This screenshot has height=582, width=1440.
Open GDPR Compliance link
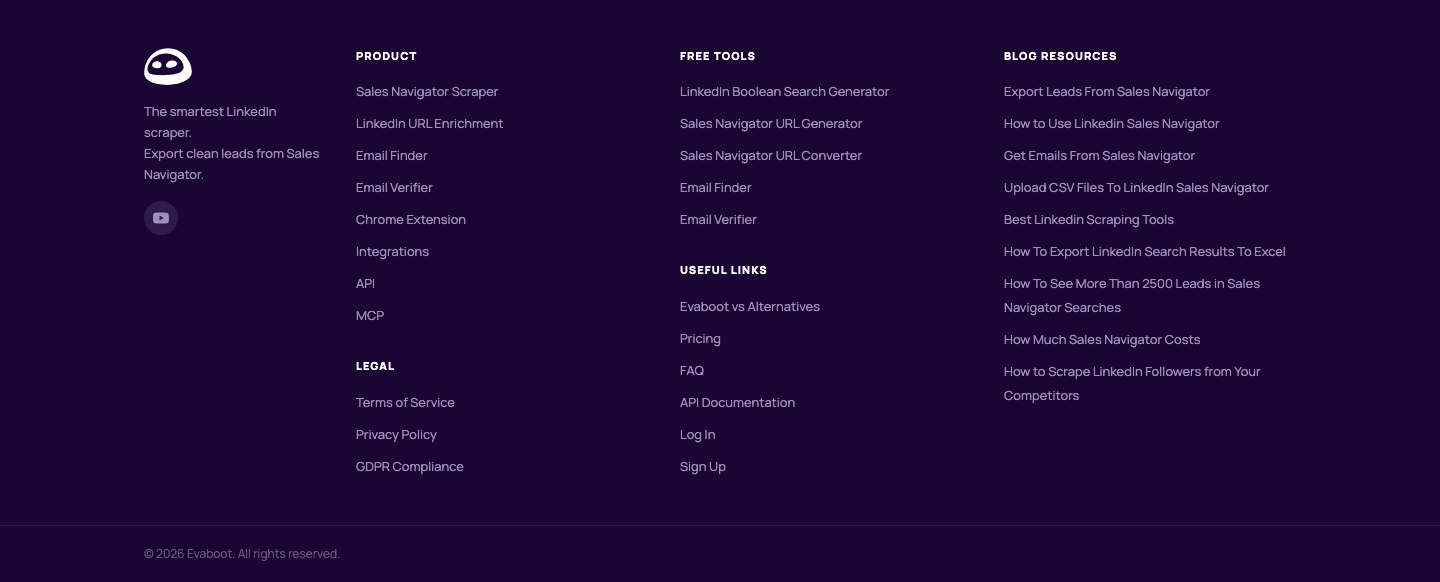pos(410,467)
